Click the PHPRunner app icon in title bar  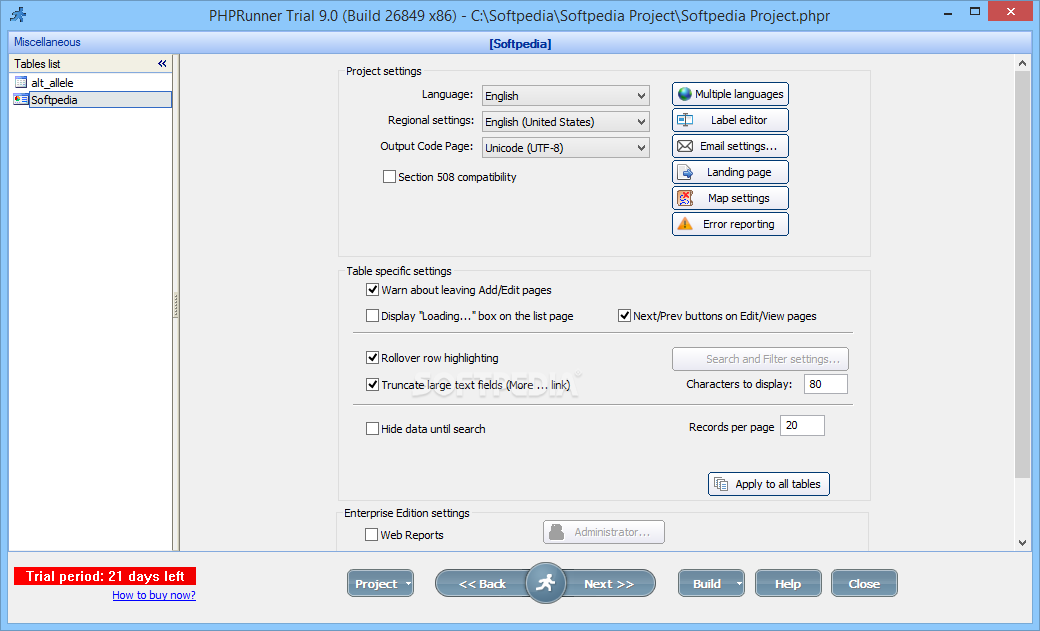coord(19,15)
